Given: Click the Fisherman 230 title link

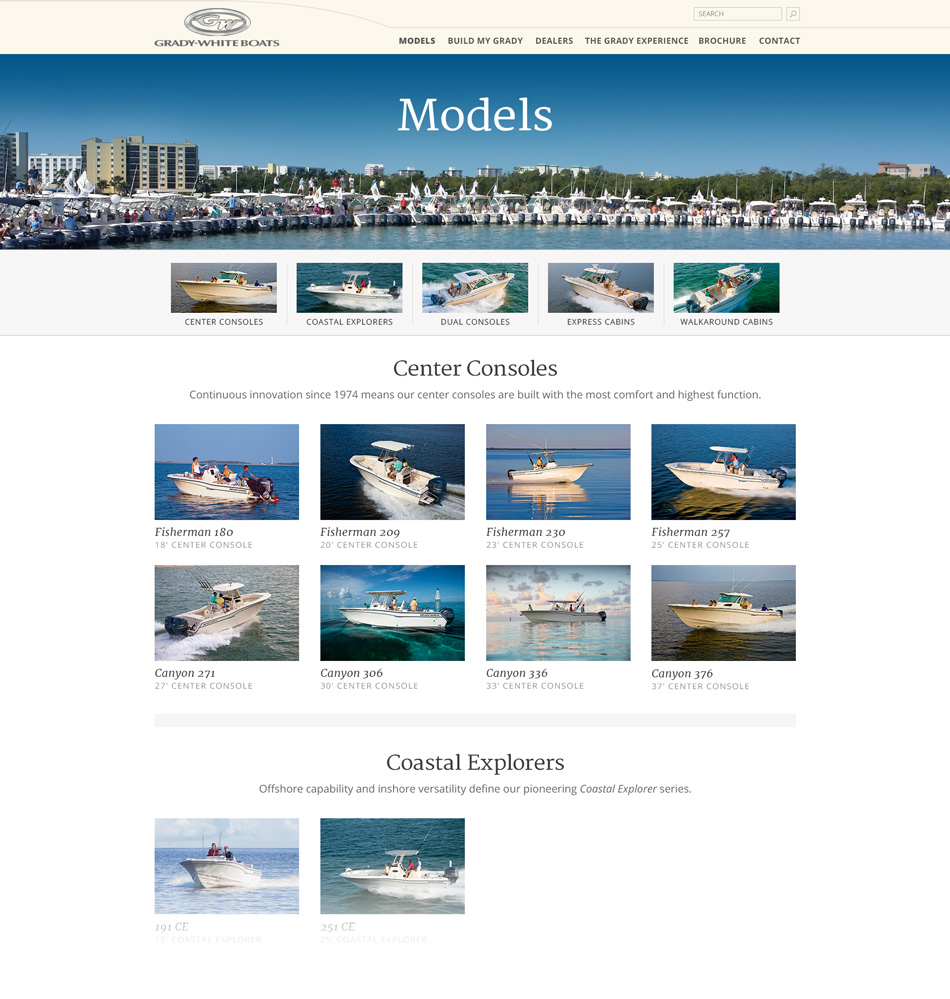Looking at the screenshot, I should click(x=526, y=532).
